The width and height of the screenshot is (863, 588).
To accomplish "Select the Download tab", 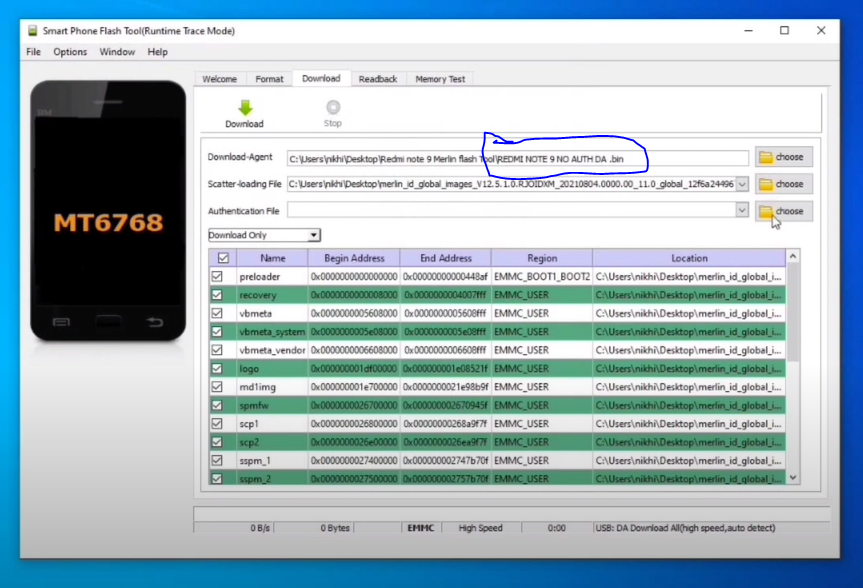I will tap(321, 78).
